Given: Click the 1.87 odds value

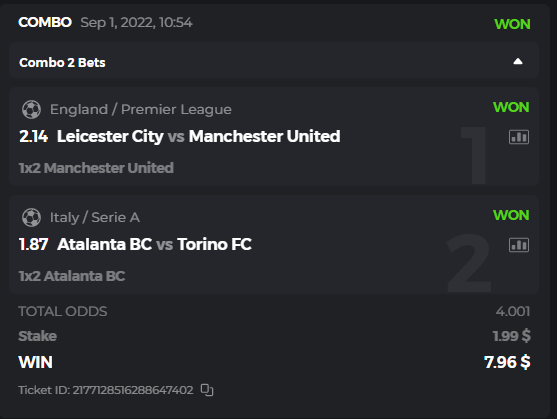Looking at the screenshot, I should 33,244.
